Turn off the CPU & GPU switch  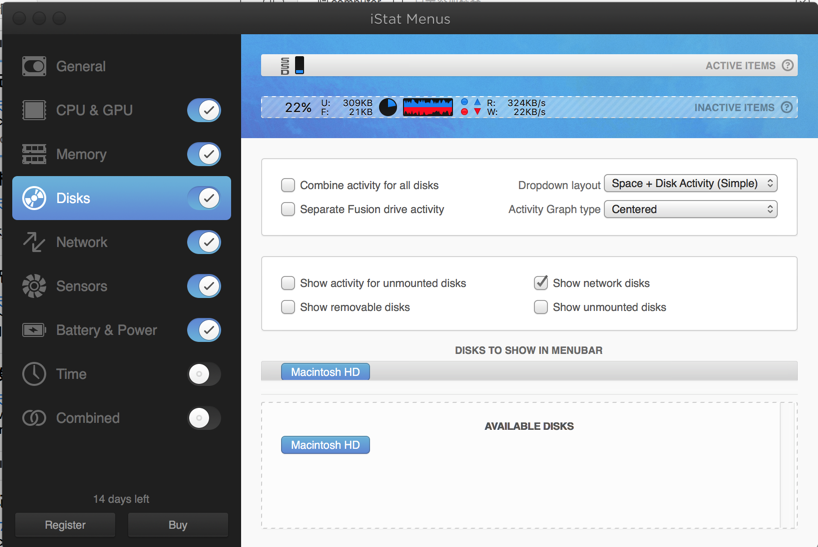coord(204,110)
